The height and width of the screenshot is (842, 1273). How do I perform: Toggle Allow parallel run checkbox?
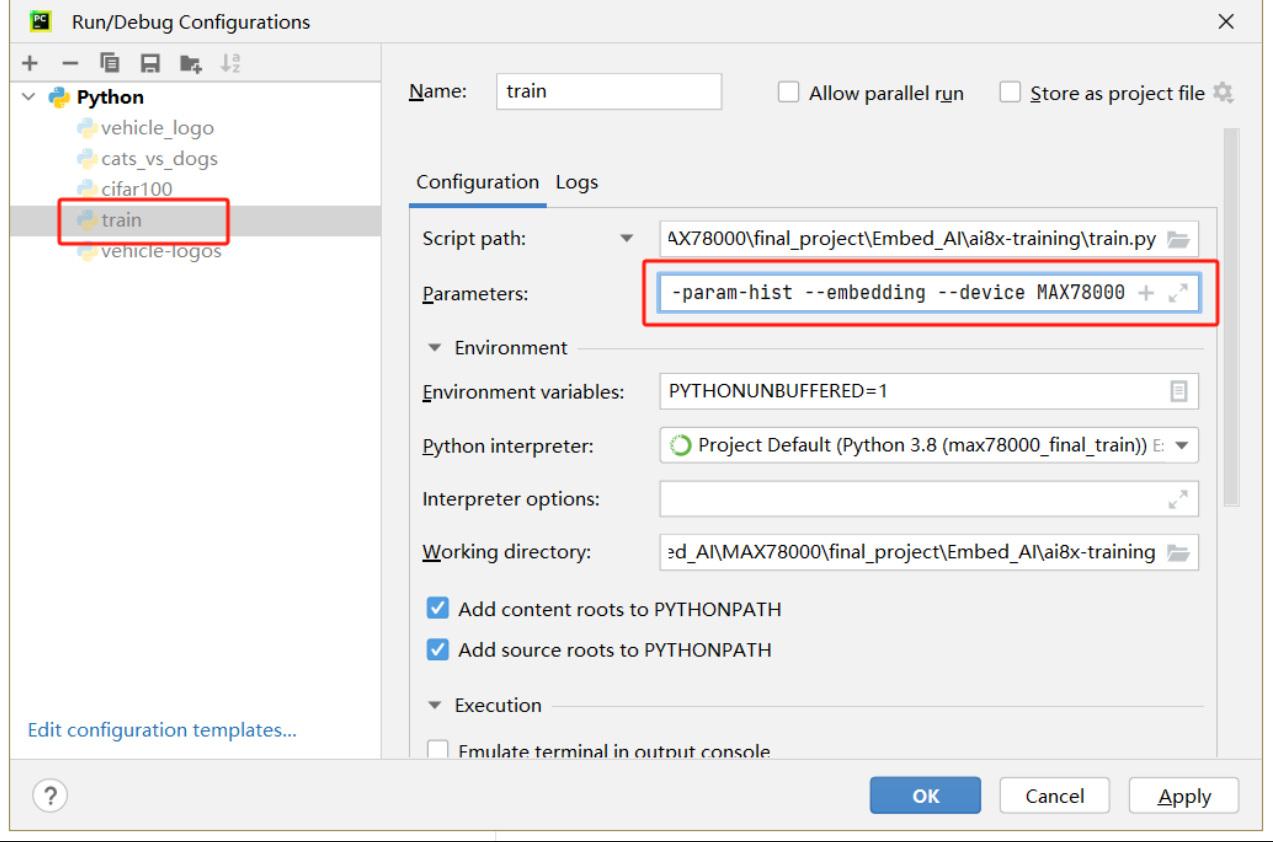789,93
